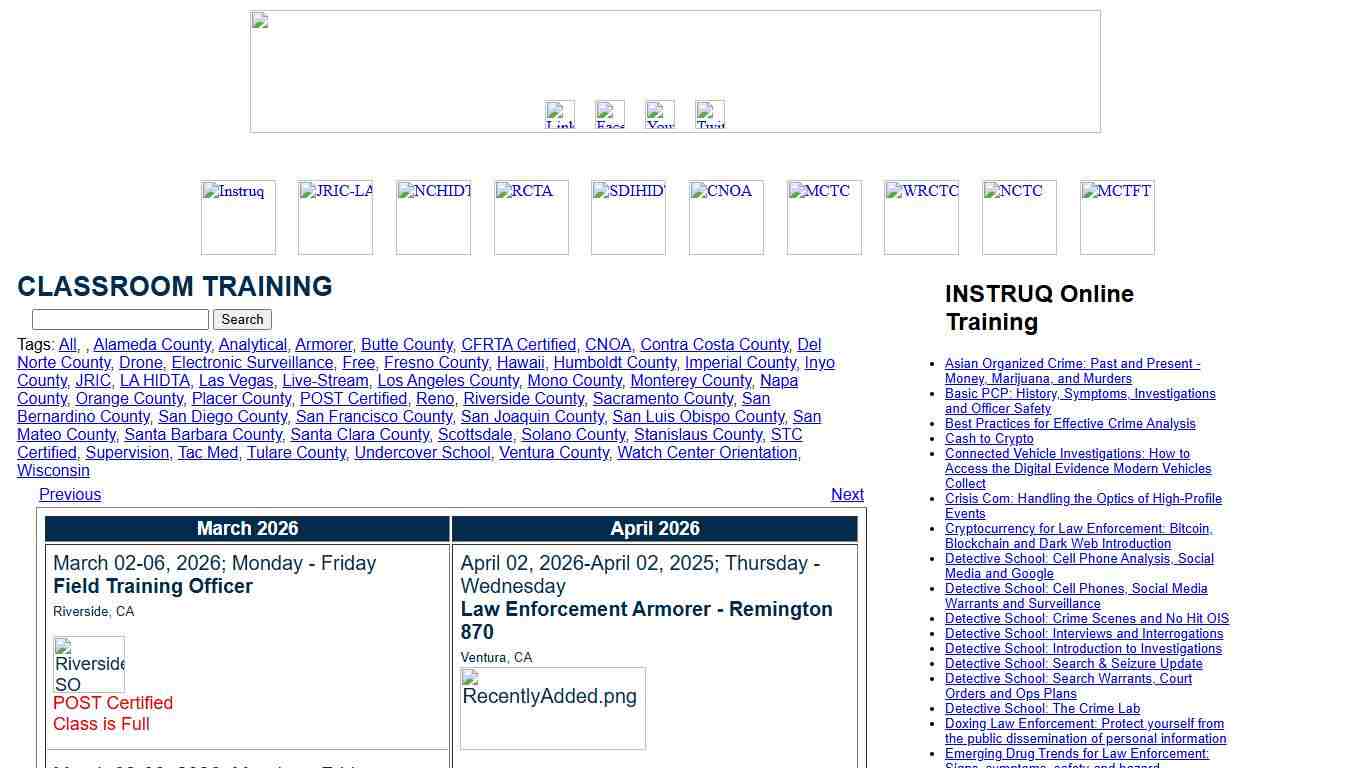Open the SDIHIDTA logo icon
Viewport: 1366px width, 768px height.
[x=628, y=217]
